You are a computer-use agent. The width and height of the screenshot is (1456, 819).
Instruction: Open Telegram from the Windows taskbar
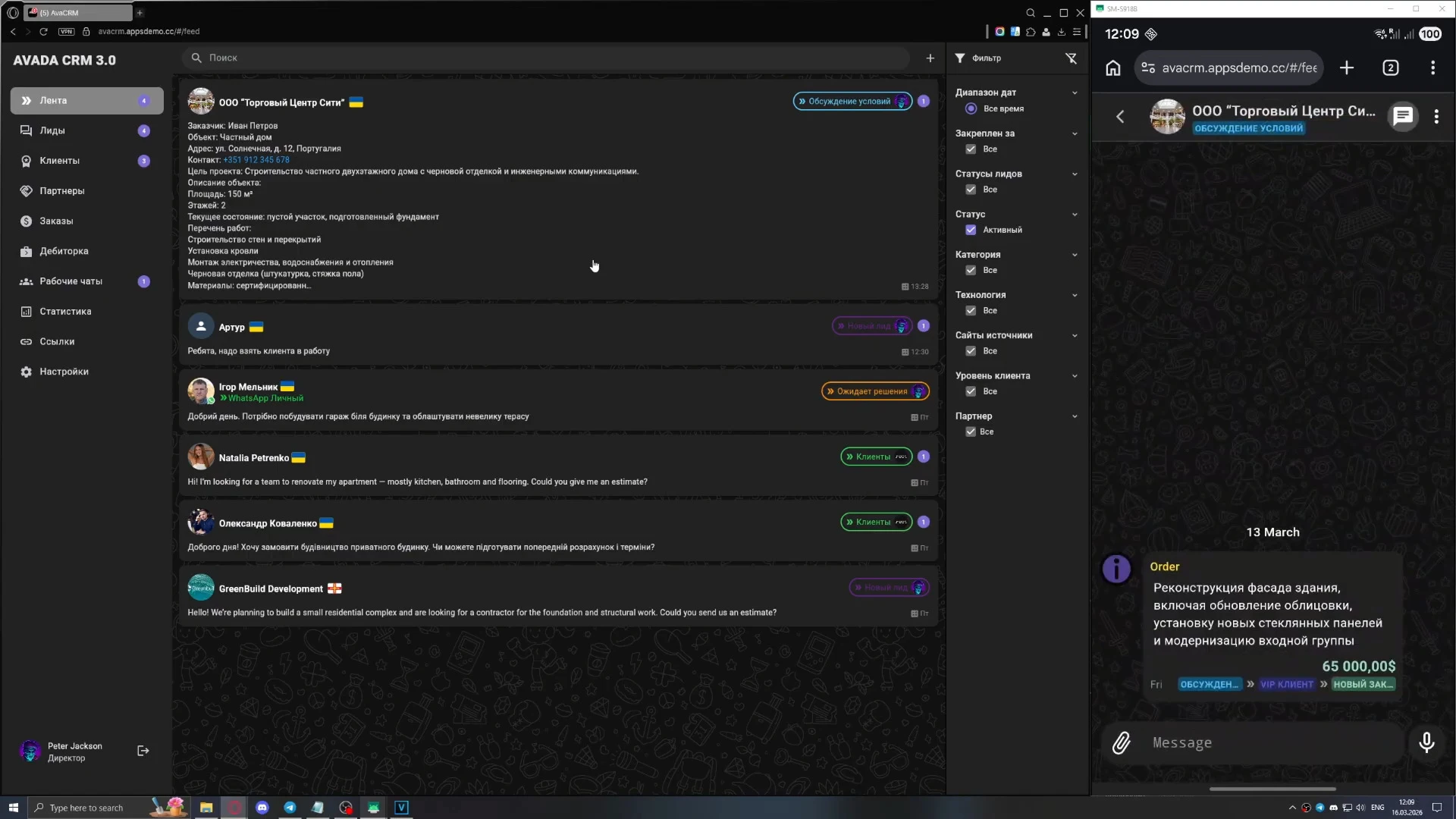click(x=290, y=808)
